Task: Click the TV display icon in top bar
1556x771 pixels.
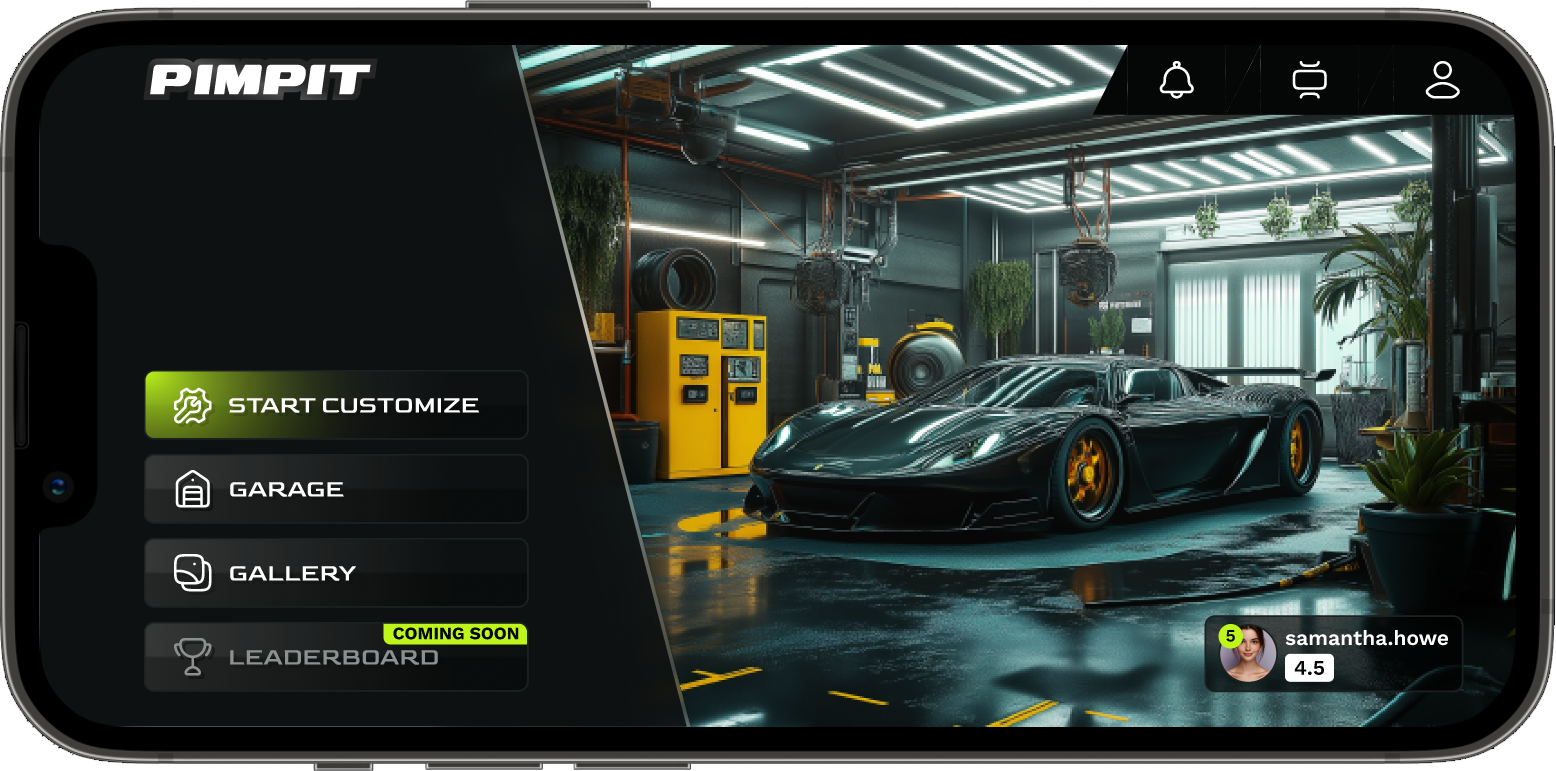Action: tap(1309, 80)
